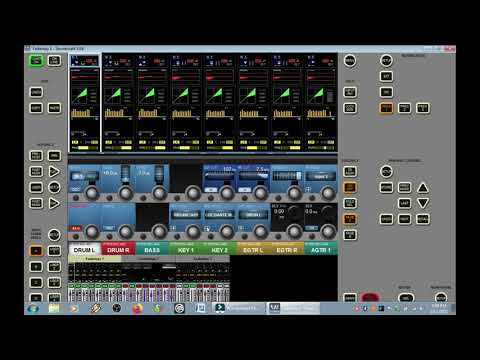Open the round SETUP button at the right panel top

pyautogui.click(x=386, y=61)
